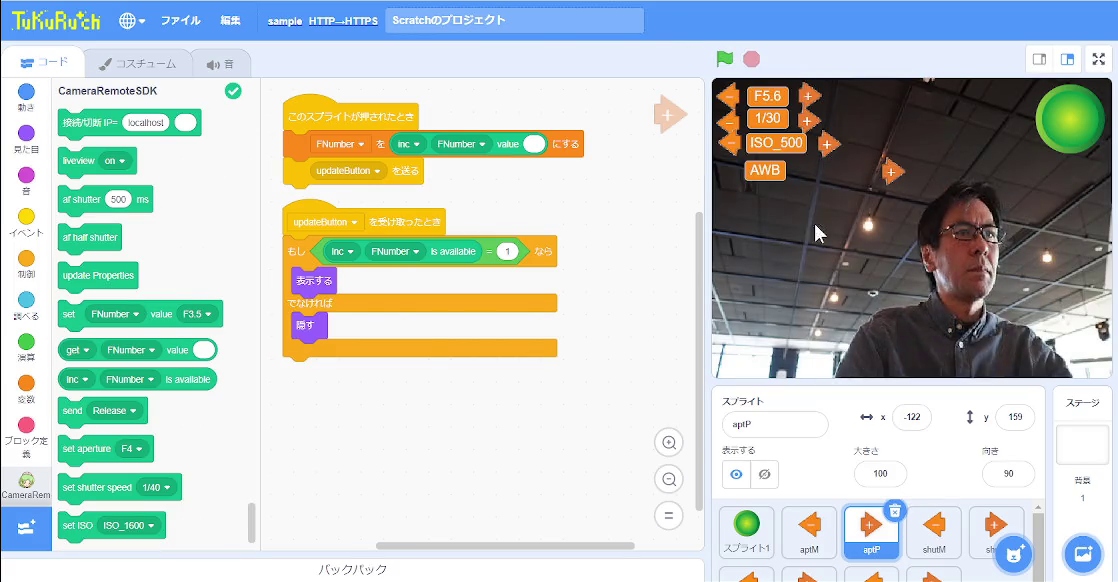Expand the liveview on dropdown
Image resolution: width=1118 pixels, height=582 pixels.
pyautogui.click(x=115, y=160)
